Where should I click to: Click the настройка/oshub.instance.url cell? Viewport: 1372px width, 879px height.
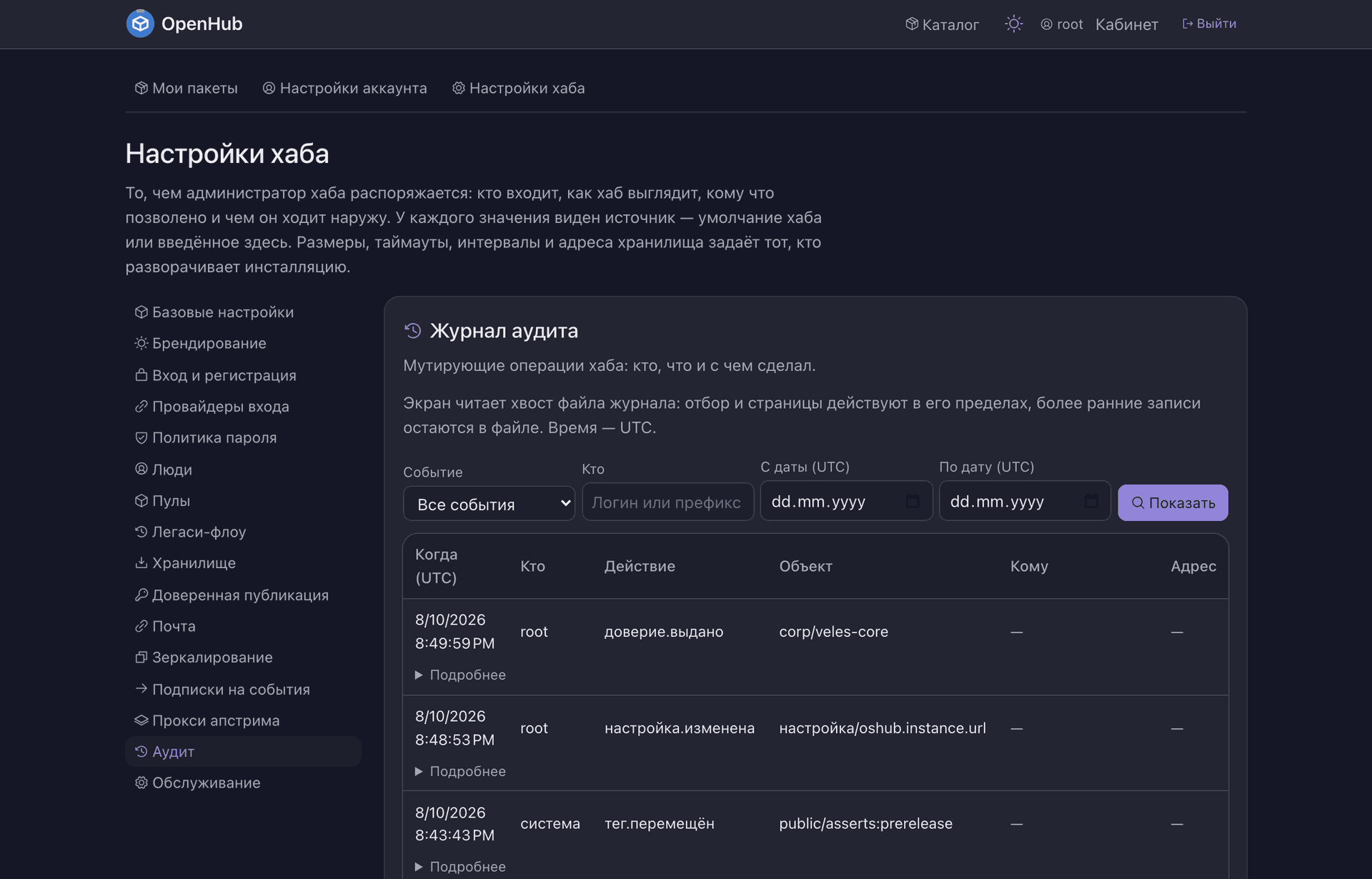point(882,728)
